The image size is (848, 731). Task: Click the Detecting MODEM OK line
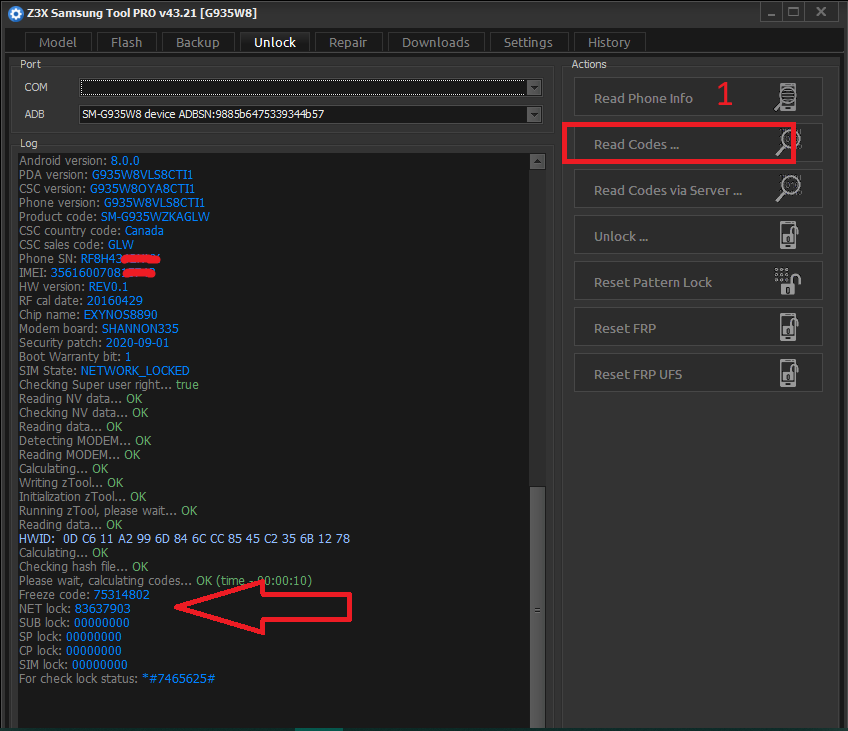click(85, 441)
